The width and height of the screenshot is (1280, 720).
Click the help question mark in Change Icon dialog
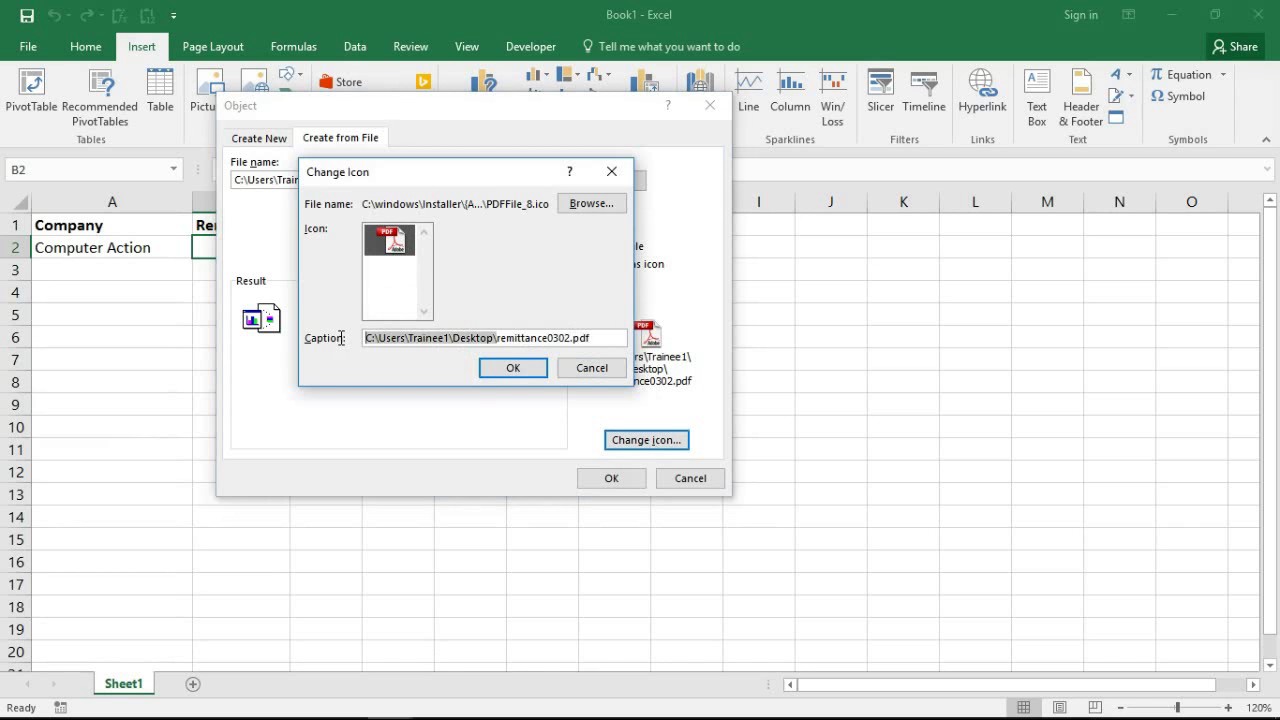(x=570, y=172)
